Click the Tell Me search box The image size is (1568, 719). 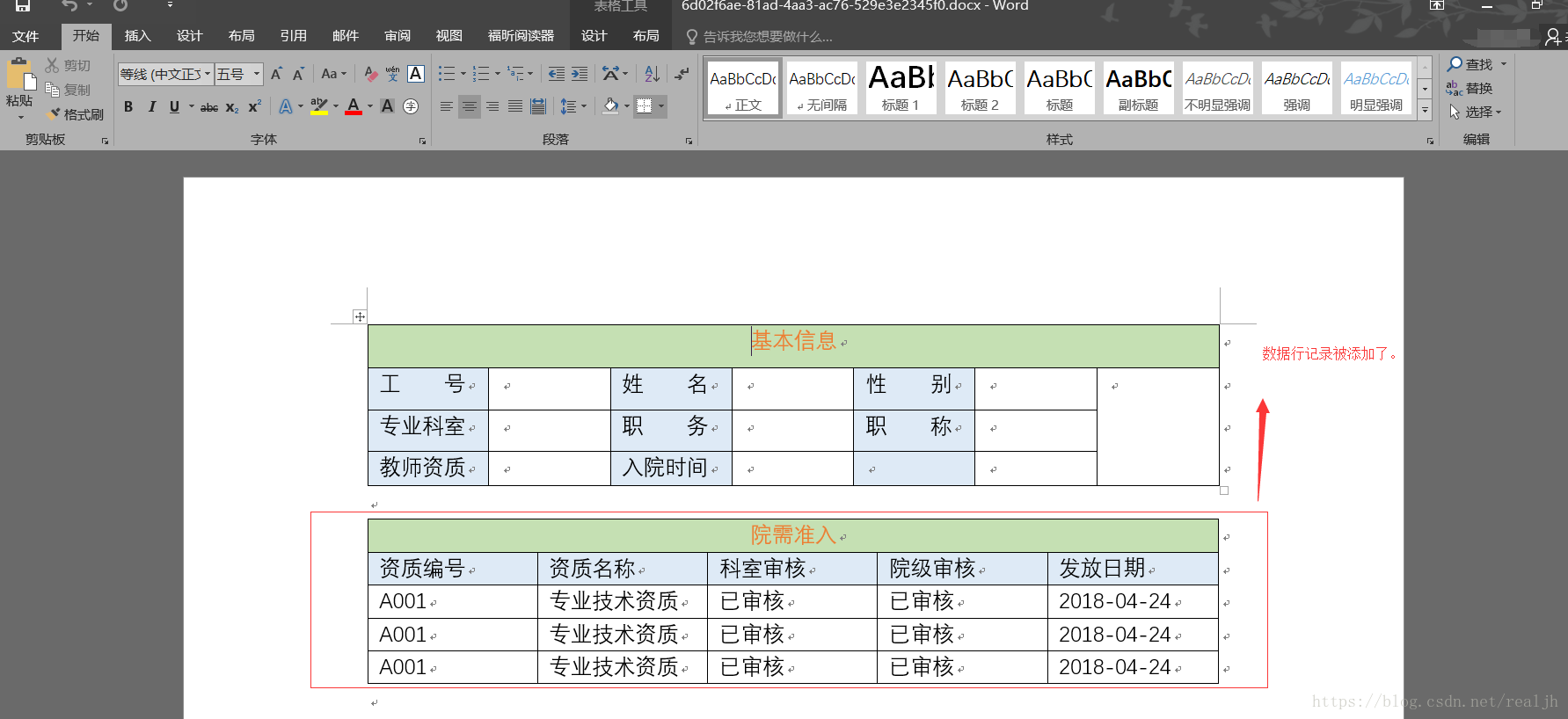(767, 37)
